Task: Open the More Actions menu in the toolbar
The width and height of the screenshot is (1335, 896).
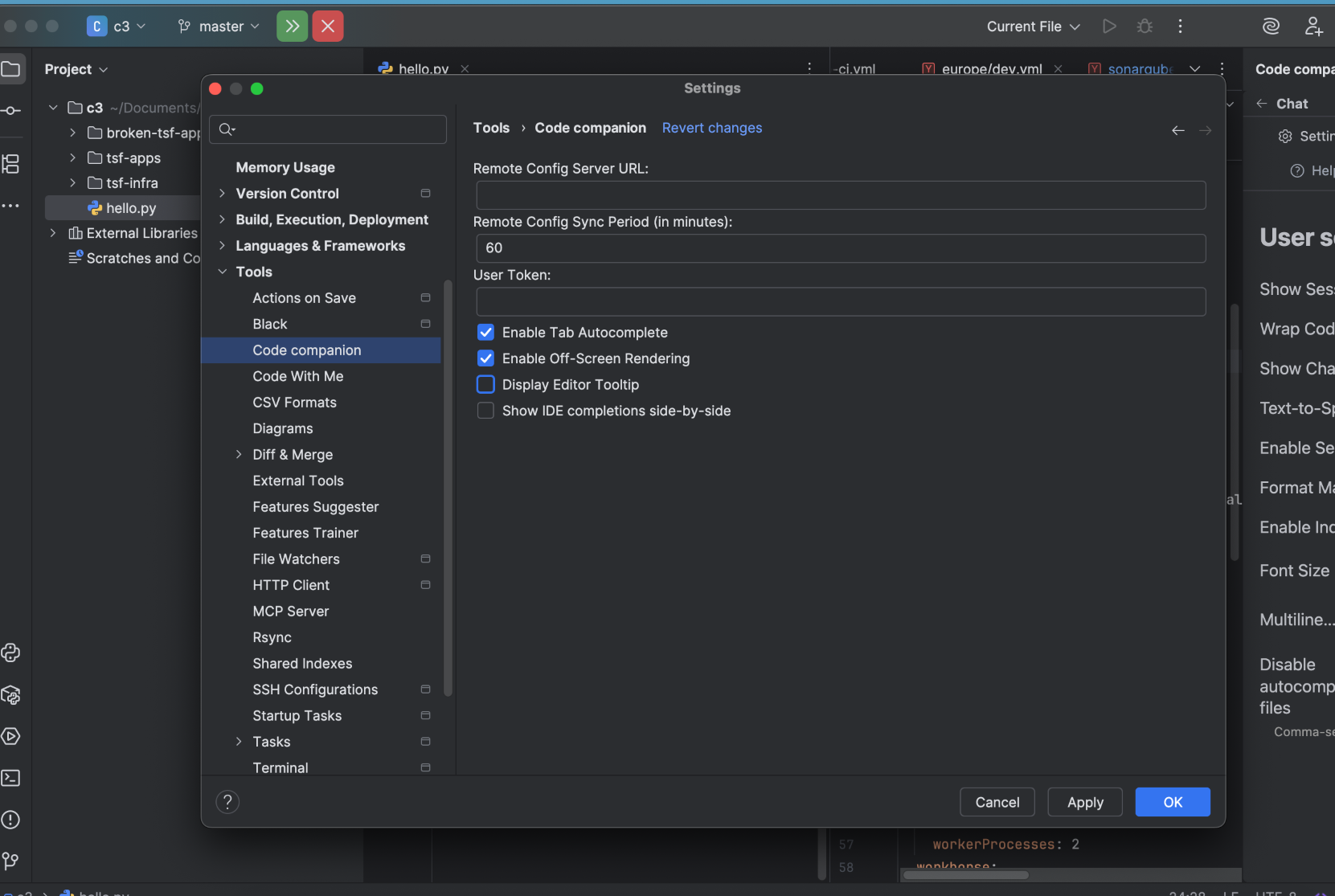Action: [x=1180, y=27]
